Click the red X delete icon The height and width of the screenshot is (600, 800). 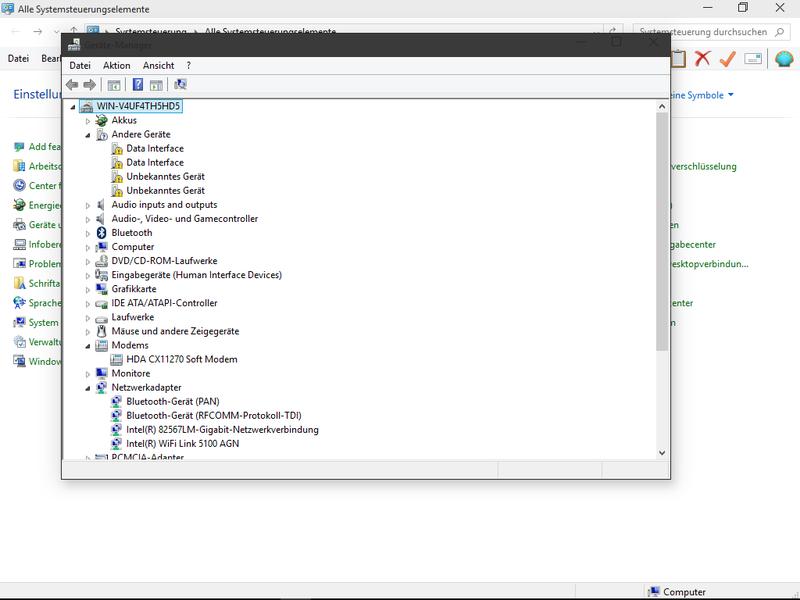click(x=703, y=59)
